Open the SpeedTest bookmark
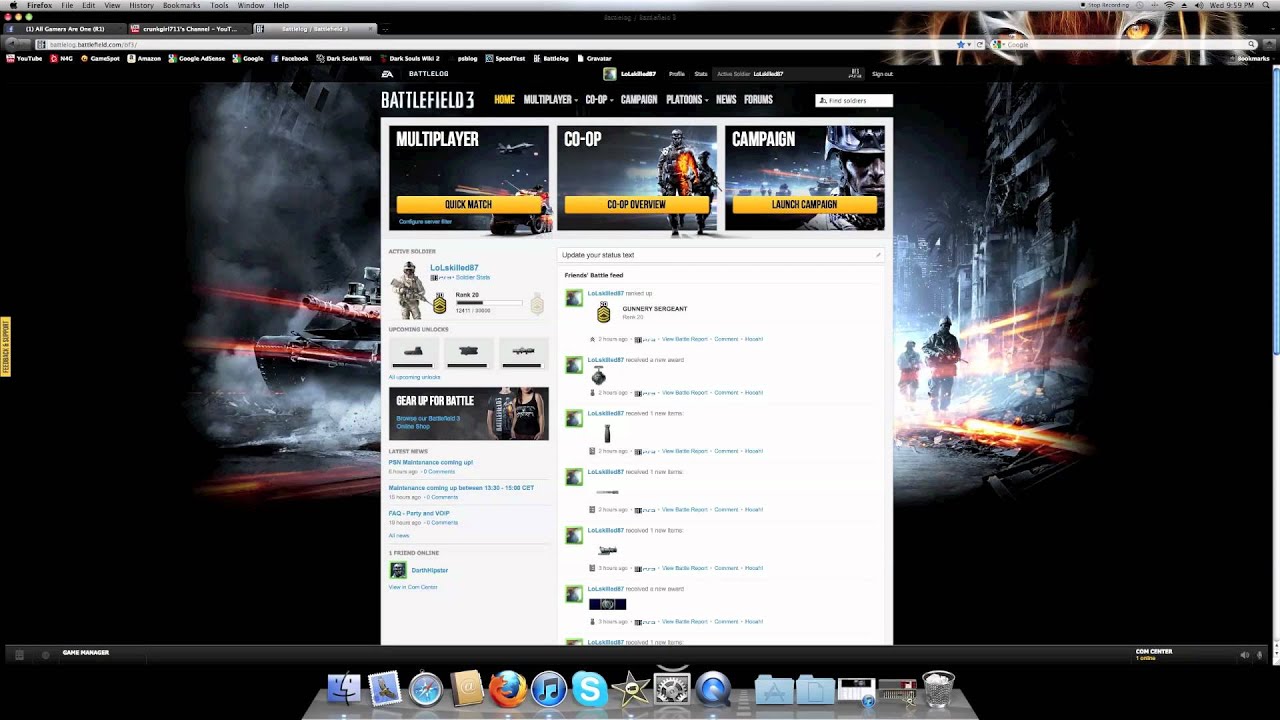The width and height of the screenshot is (1280, 720). [505, 59]
